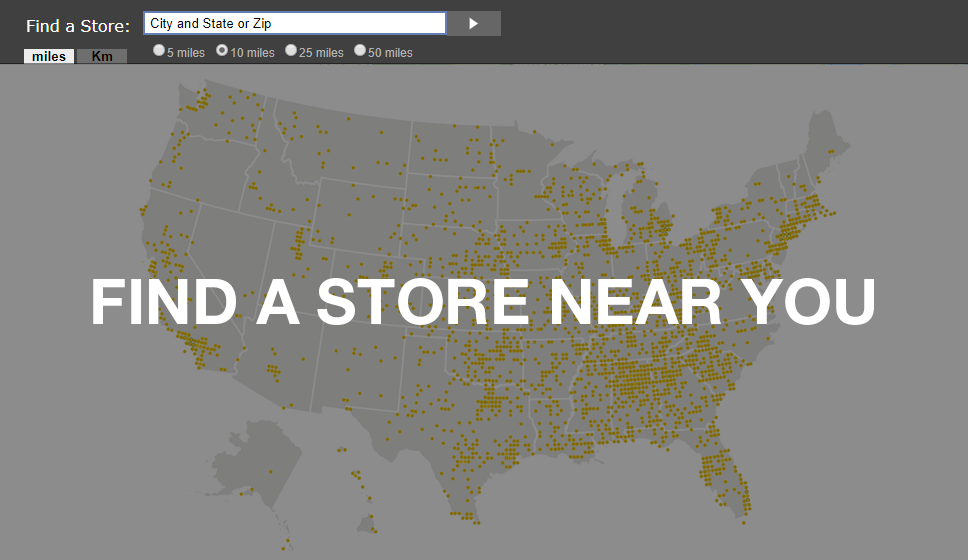Select the 10 miles radius option
The height and width of the screenshot is (560, 968).
tap(222, 51)
